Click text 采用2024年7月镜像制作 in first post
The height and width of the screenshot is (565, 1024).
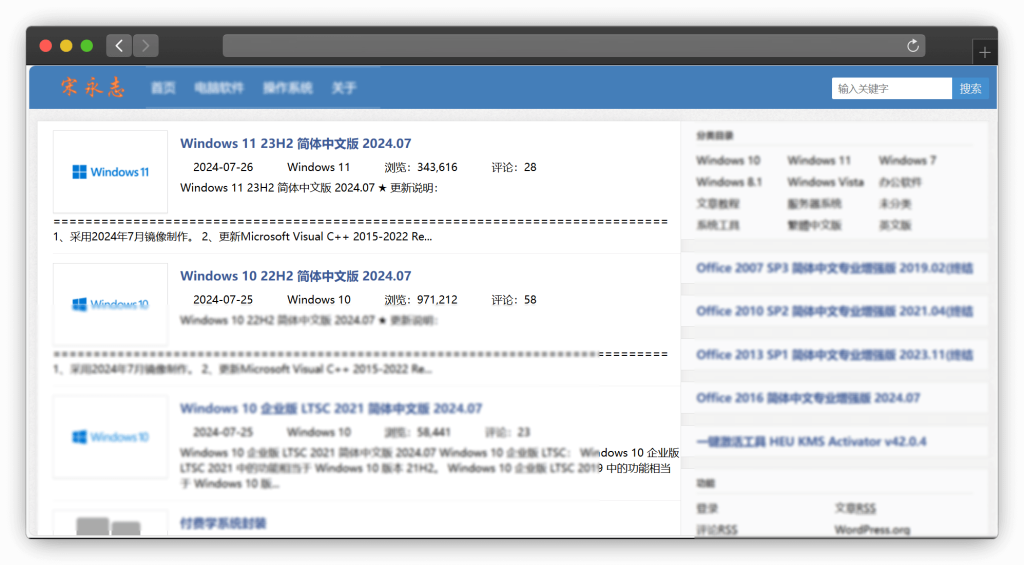point(129,236)
